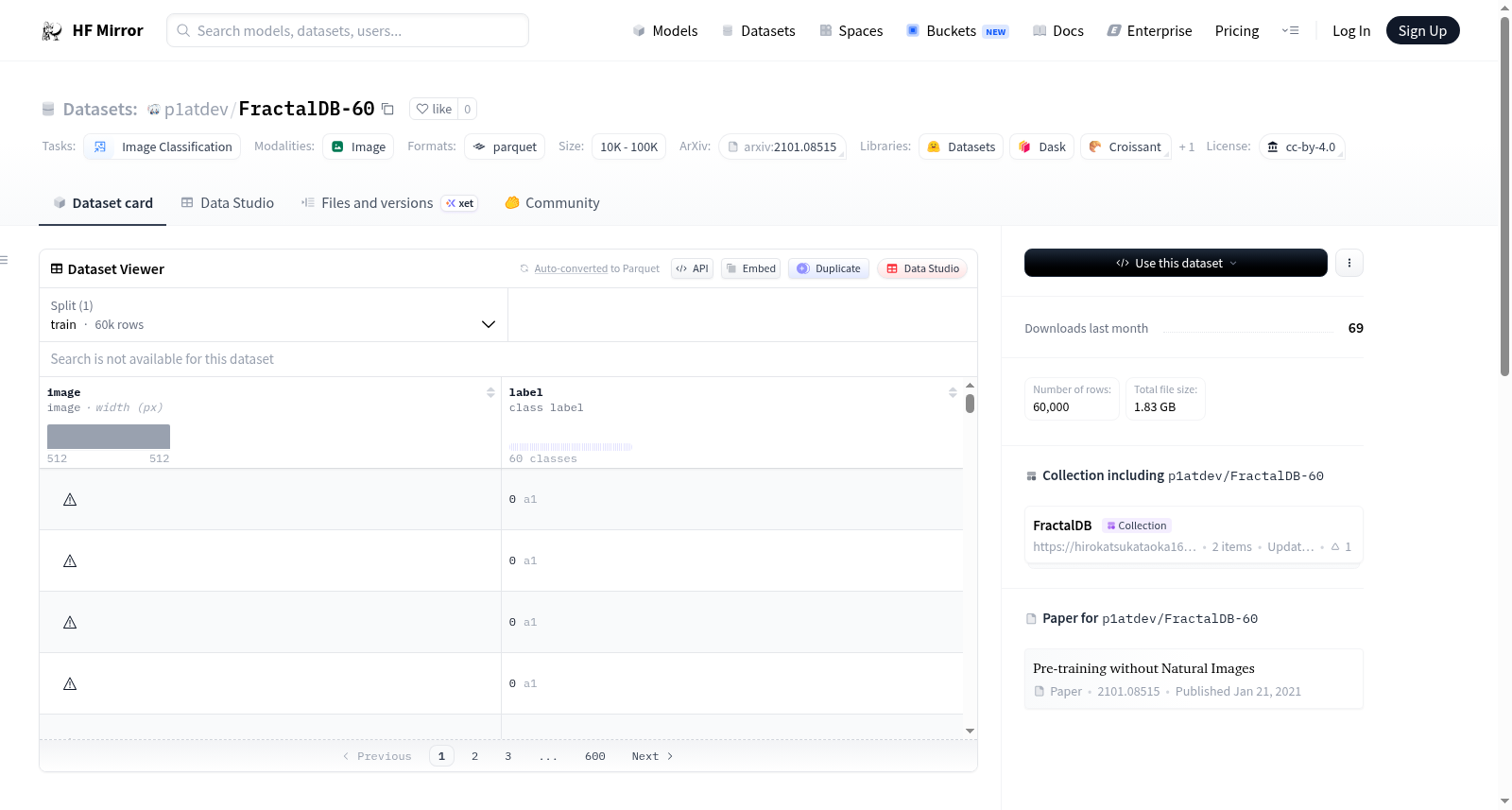Select the Datasets library tag

point(961,146)
